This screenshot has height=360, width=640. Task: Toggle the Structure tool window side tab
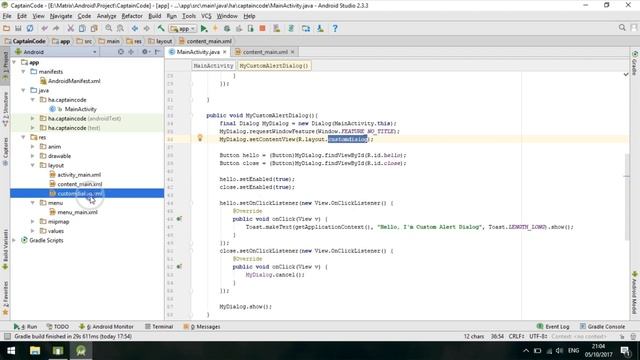click(5, 109)
